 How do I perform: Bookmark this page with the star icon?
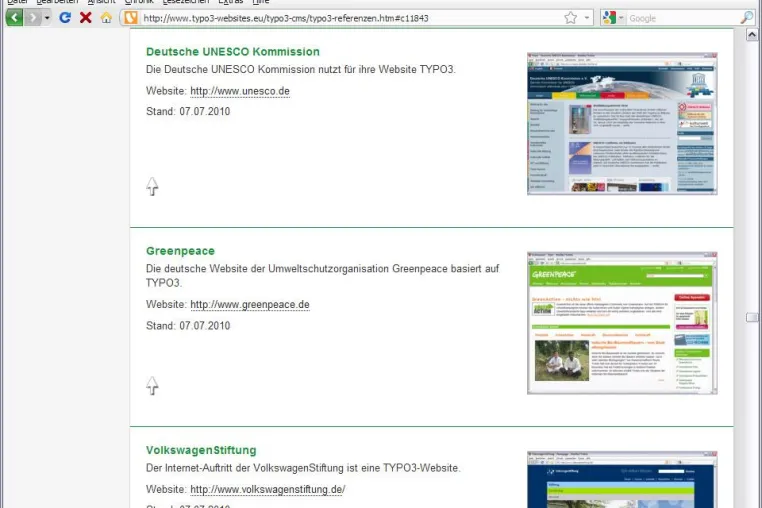pyautogui.click(x=571, y=18)
